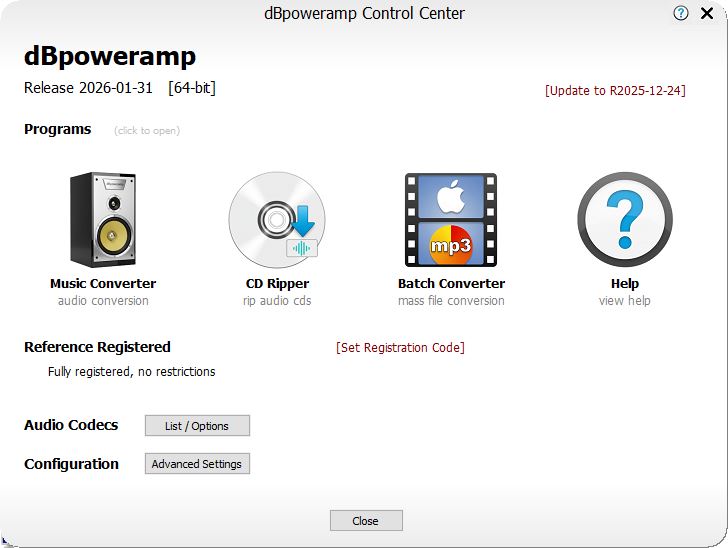
Task: Click the title bar help icon
Action: point(681,13)
